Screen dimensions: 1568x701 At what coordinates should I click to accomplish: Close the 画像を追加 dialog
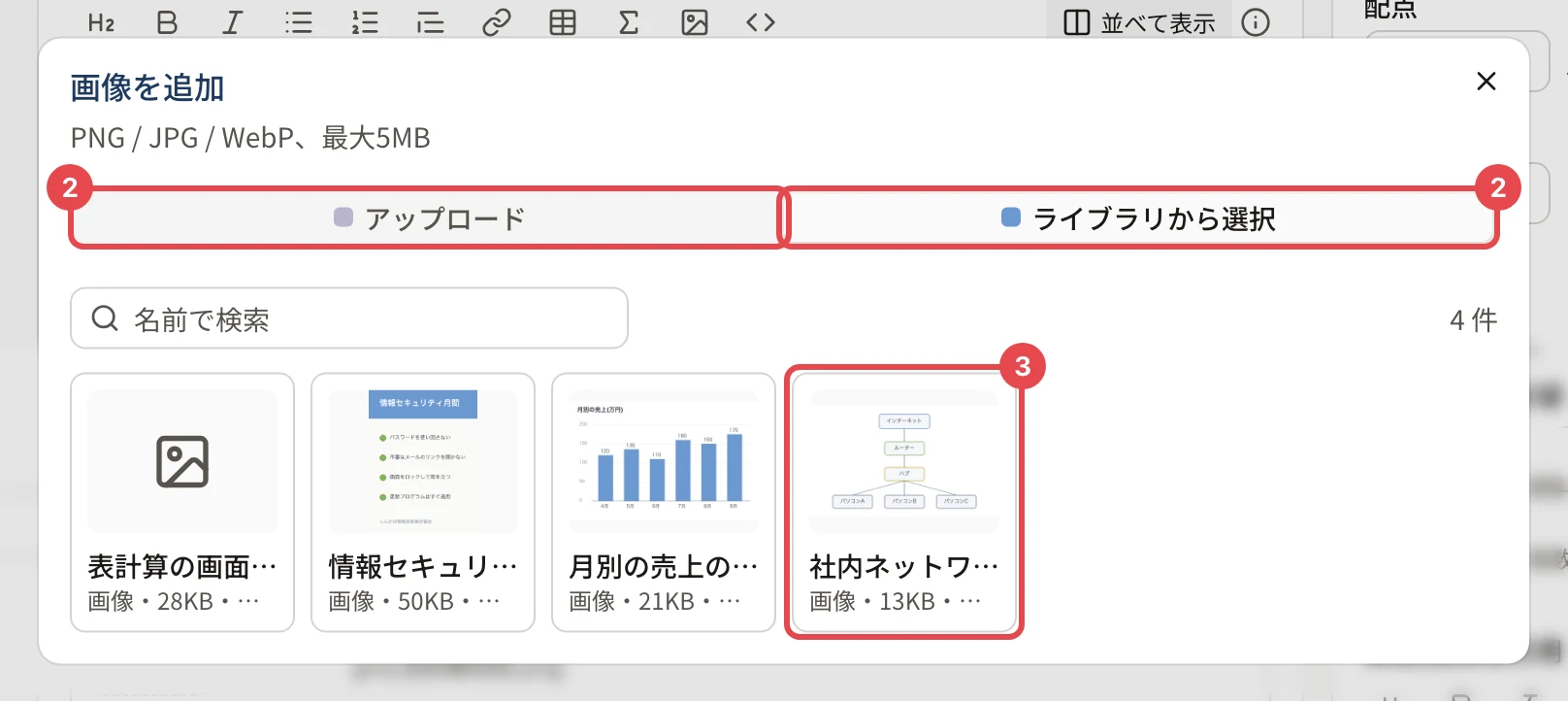pos(1486,82)
